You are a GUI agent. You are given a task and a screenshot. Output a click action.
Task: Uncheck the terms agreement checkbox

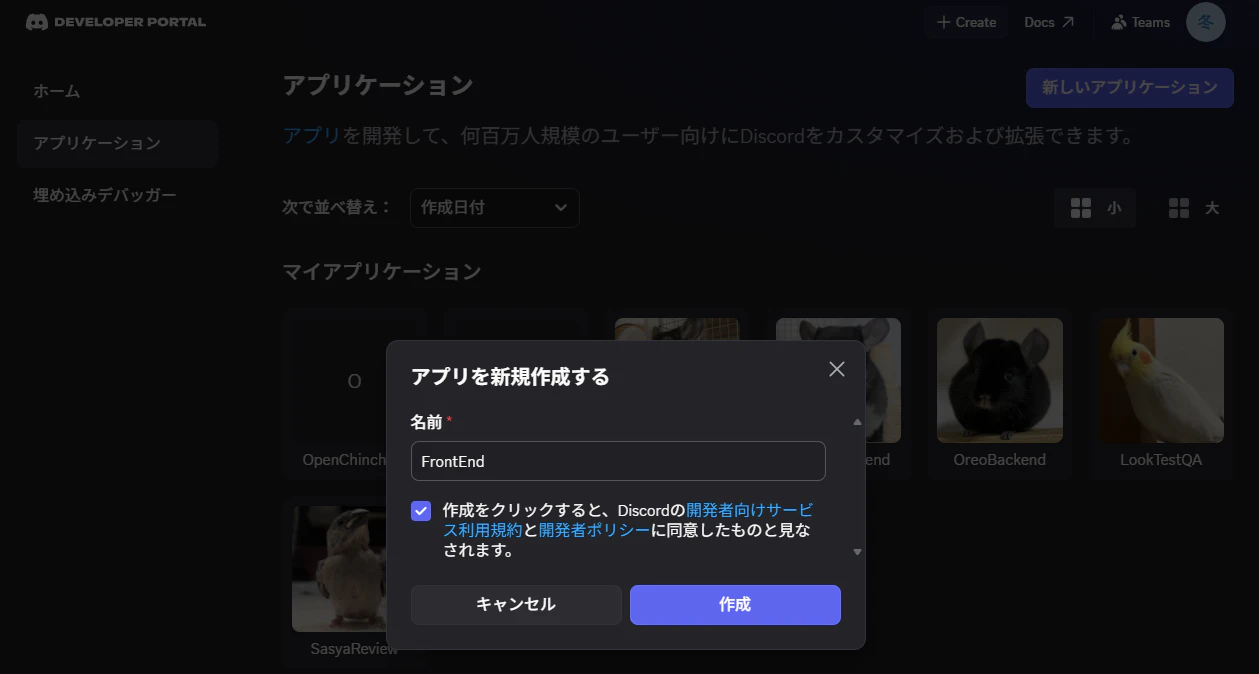click(421, 511)
